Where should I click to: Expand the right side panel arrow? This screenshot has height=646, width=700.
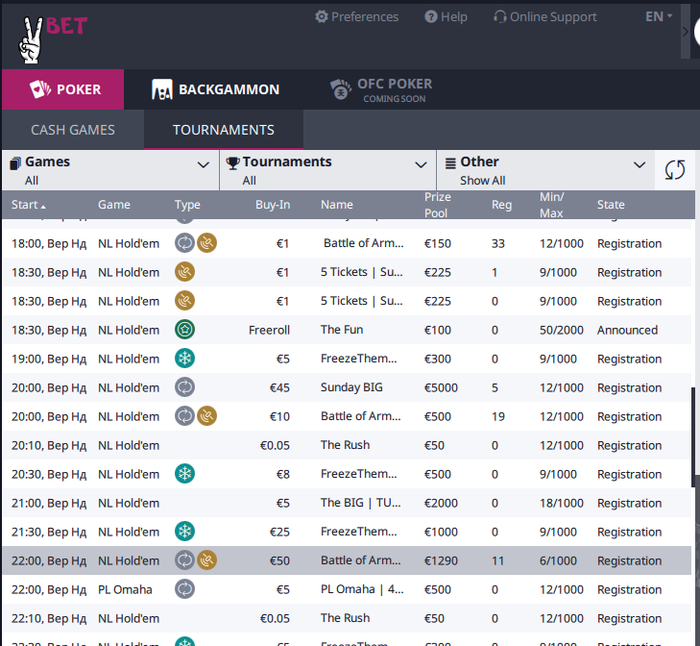685,31
